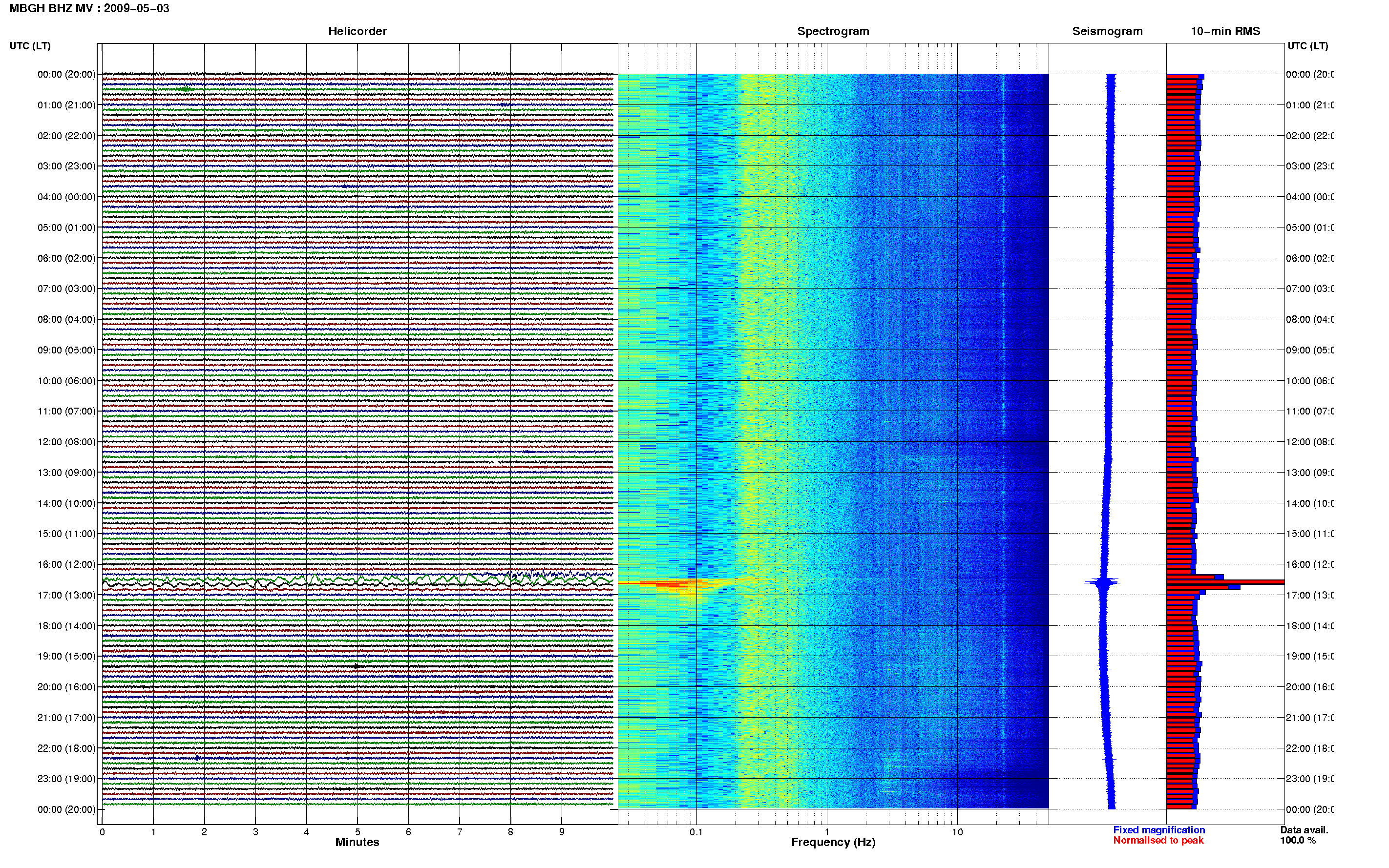The height and width of the screenshot is (868, 1389).
Task: Select the 10 Hz frequency tick label
Action: tap(957, 832)
